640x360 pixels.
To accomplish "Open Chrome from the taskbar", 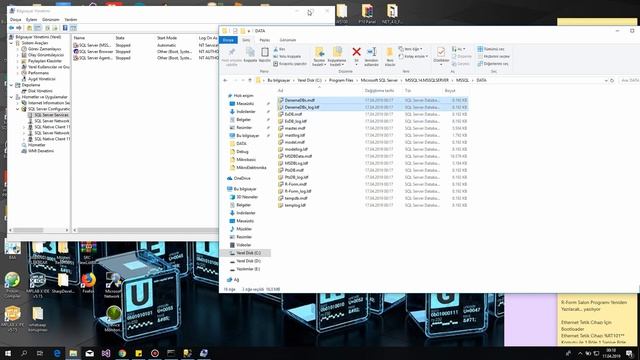I will click(122, 353).
